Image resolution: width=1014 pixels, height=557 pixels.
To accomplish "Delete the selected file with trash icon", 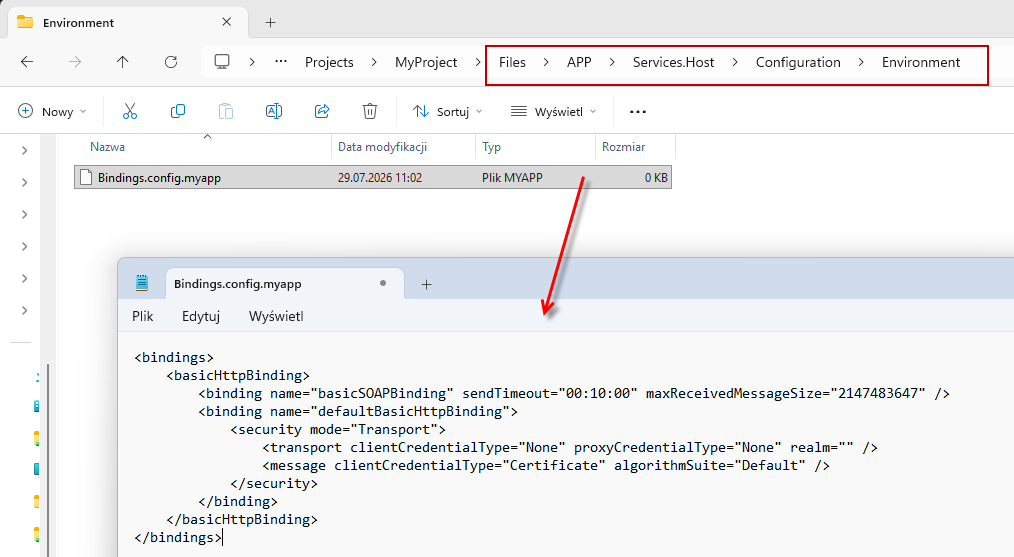I will (370, 111).
